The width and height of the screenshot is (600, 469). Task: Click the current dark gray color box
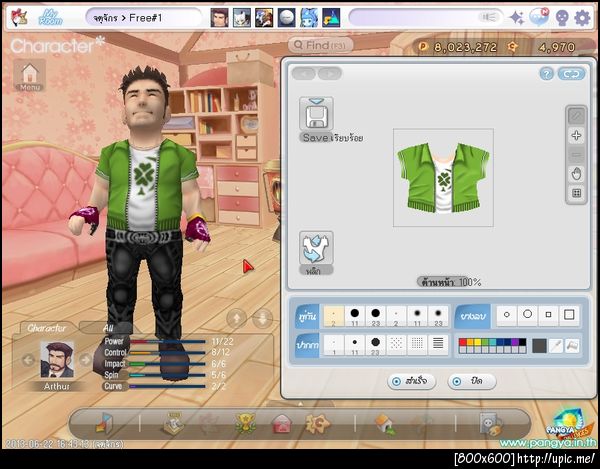point(539,346)
